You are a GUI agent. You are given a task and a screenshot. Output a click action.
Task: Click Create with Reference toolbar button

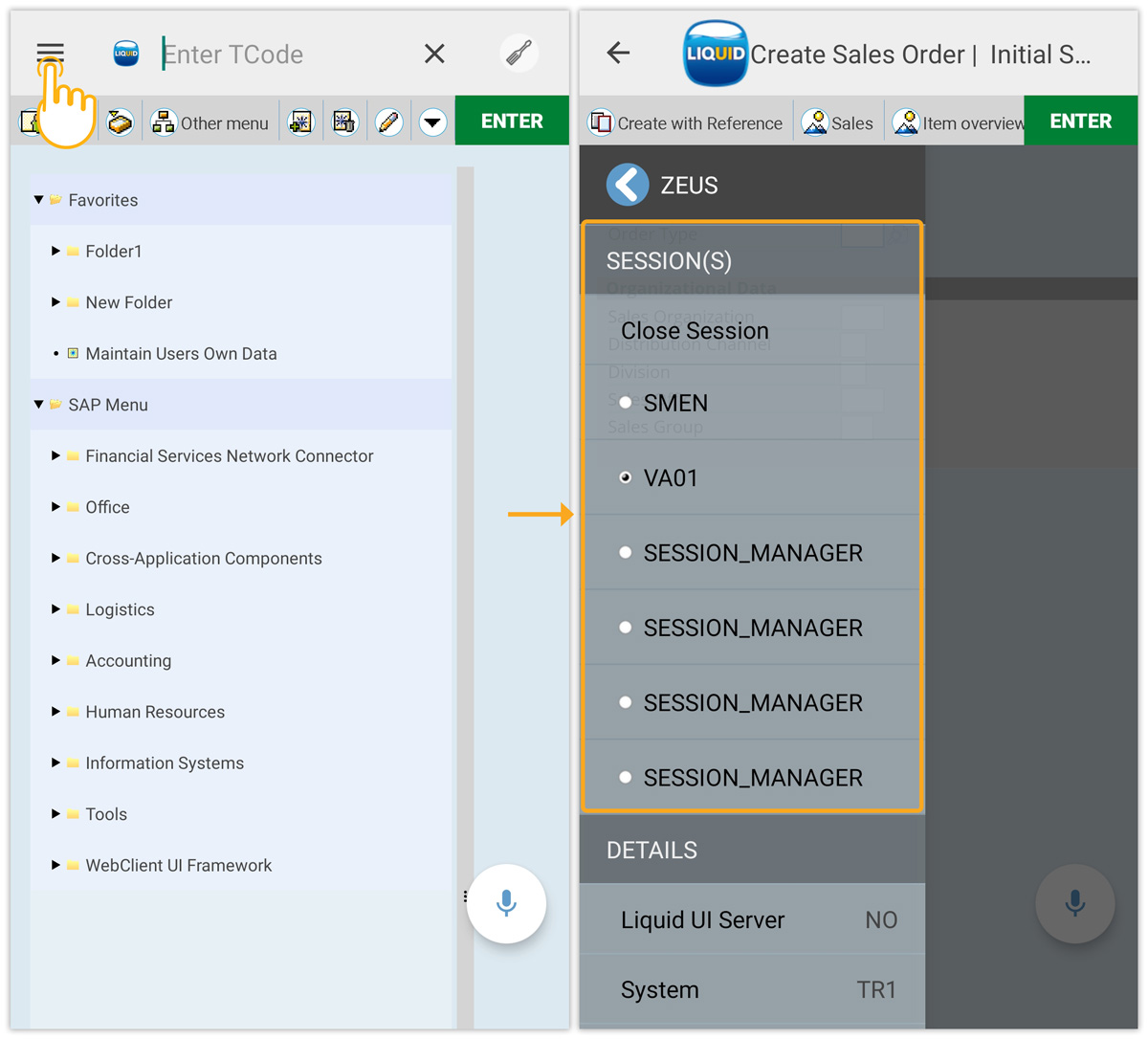[x=686, y=122]
